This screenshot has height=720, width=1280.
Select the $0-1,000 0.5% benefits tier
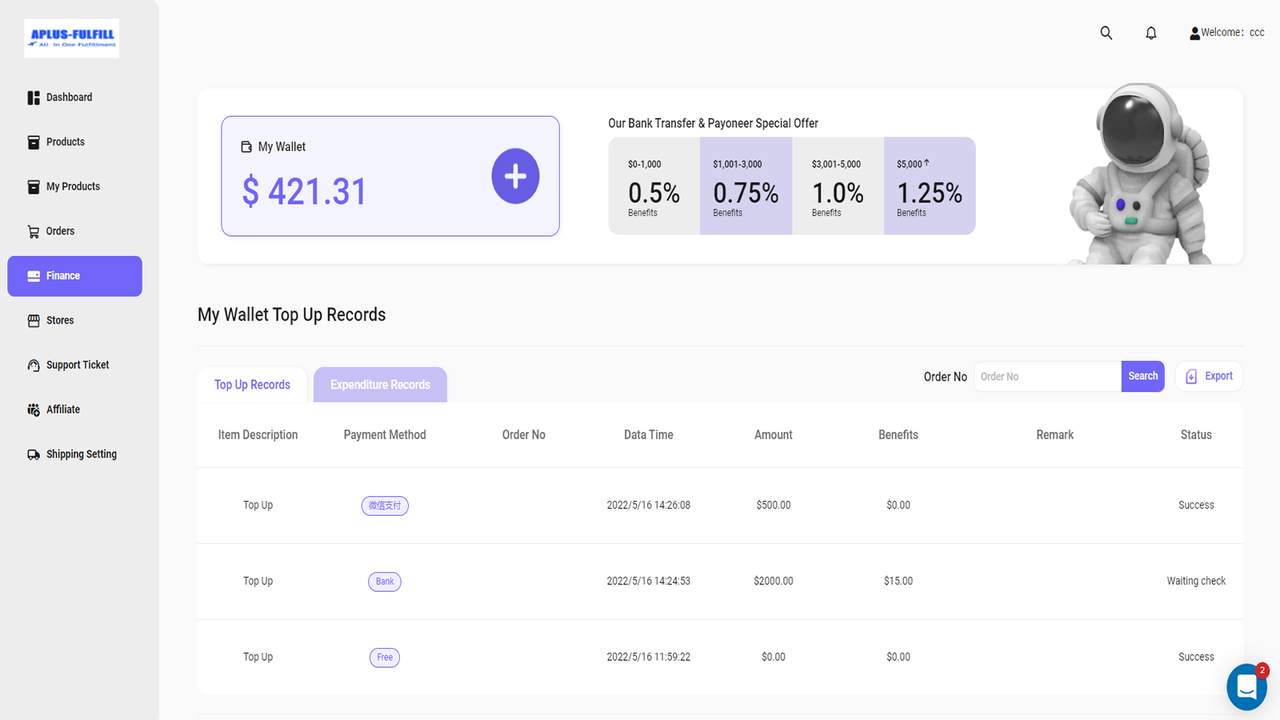pyautogui.click(x=654, y=186)
